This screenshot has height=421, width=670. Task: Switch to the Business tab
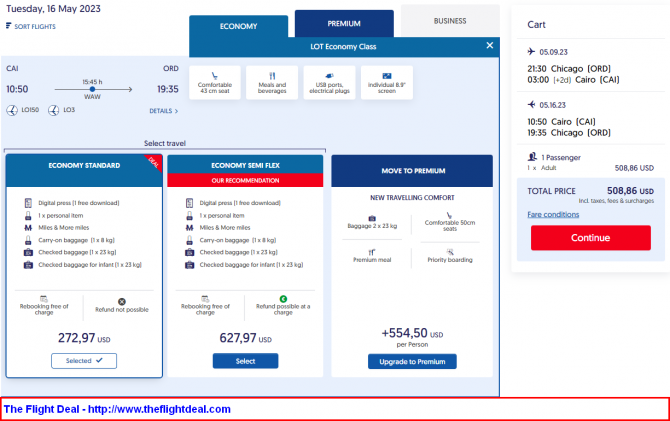pyautogui.click(x=450, y=21)
